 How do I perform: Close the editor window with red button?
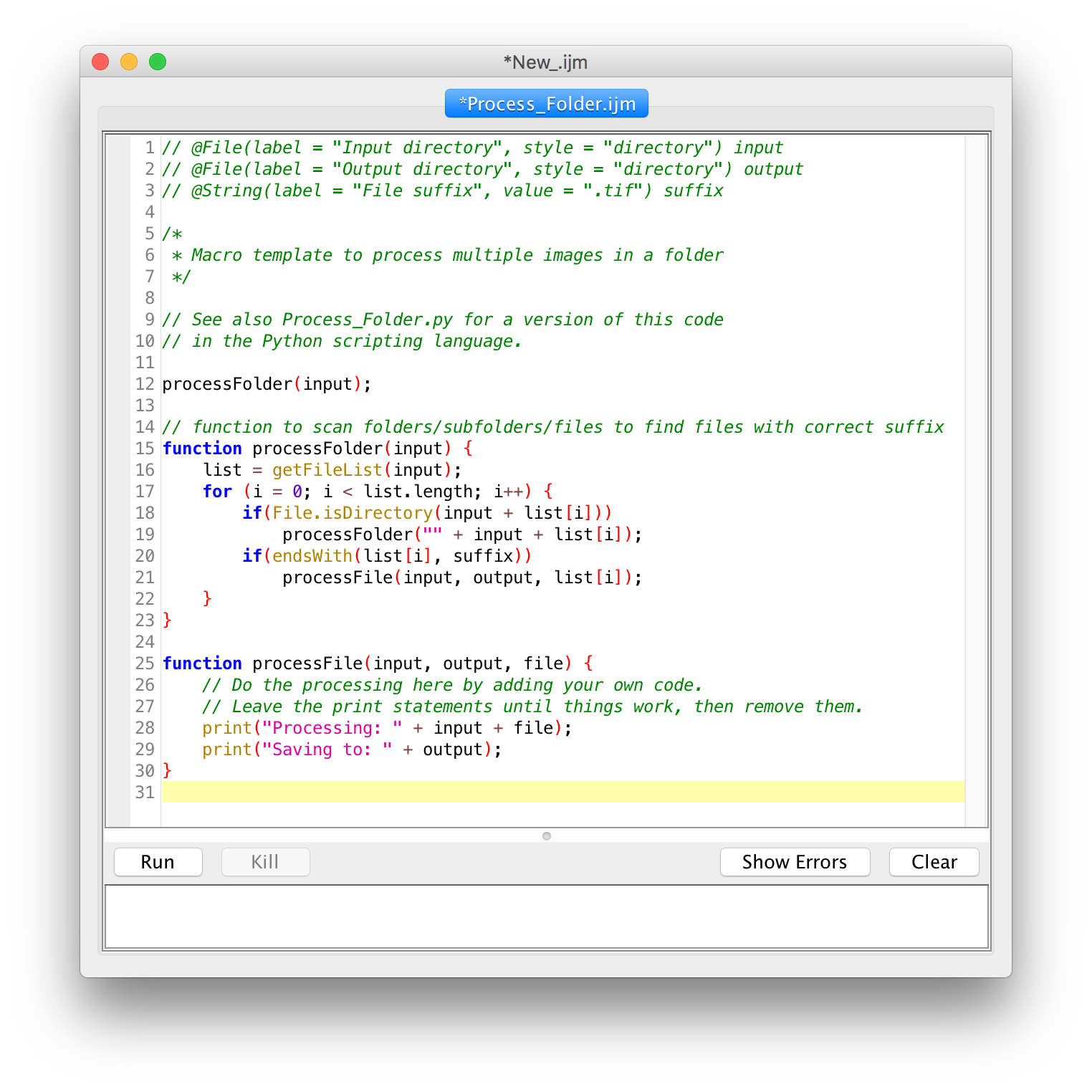[100, 62]
